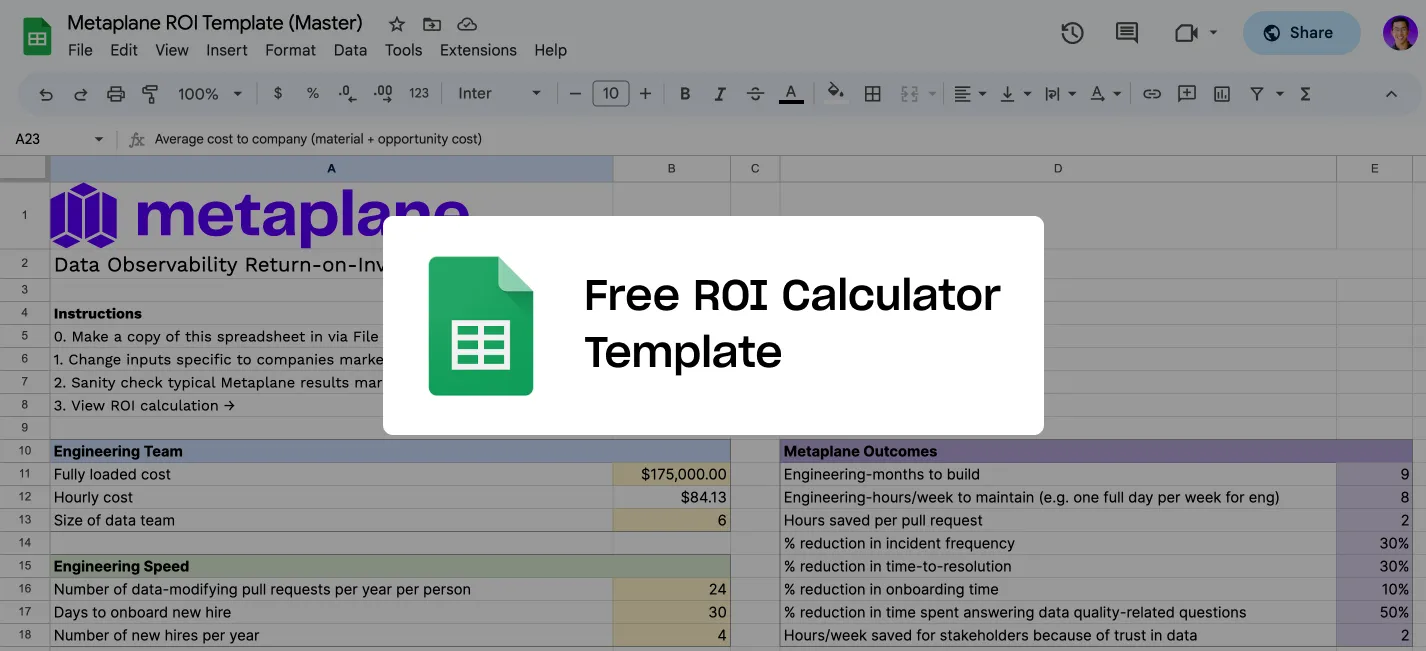Collapse the toolbar with up chevron
This screenshot has height=651, width=1426.
[1391, 94]
